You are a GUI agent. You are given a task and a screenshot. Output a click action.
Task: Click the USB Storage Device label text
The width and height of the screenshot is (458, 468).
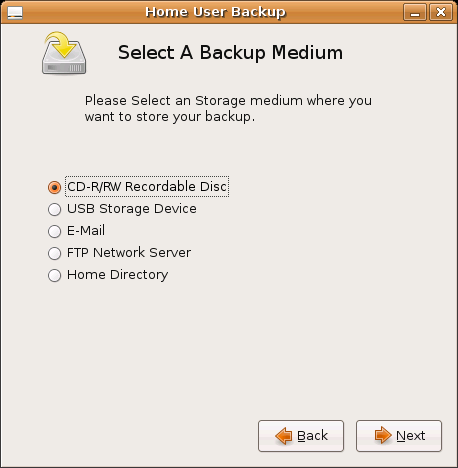pos(132,209)
